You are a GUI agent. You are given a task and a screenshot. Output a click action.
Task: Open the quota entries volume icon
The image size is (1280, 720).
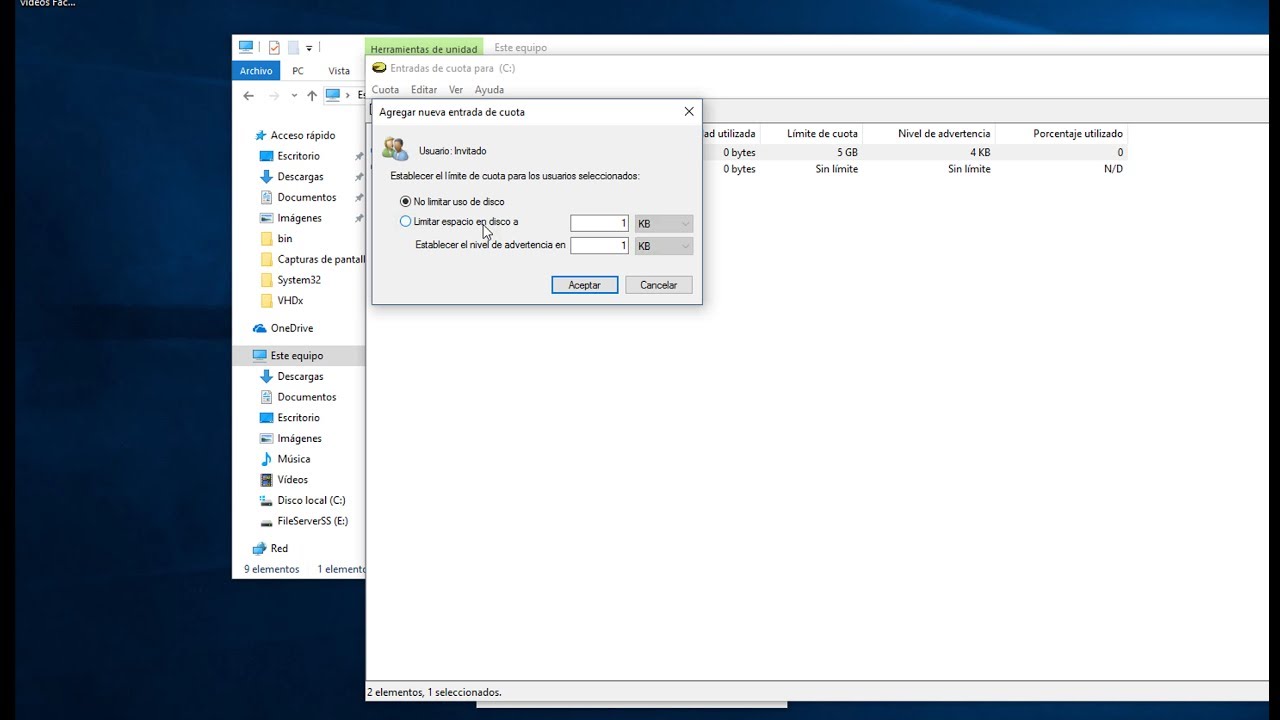(x=380, y=68)
